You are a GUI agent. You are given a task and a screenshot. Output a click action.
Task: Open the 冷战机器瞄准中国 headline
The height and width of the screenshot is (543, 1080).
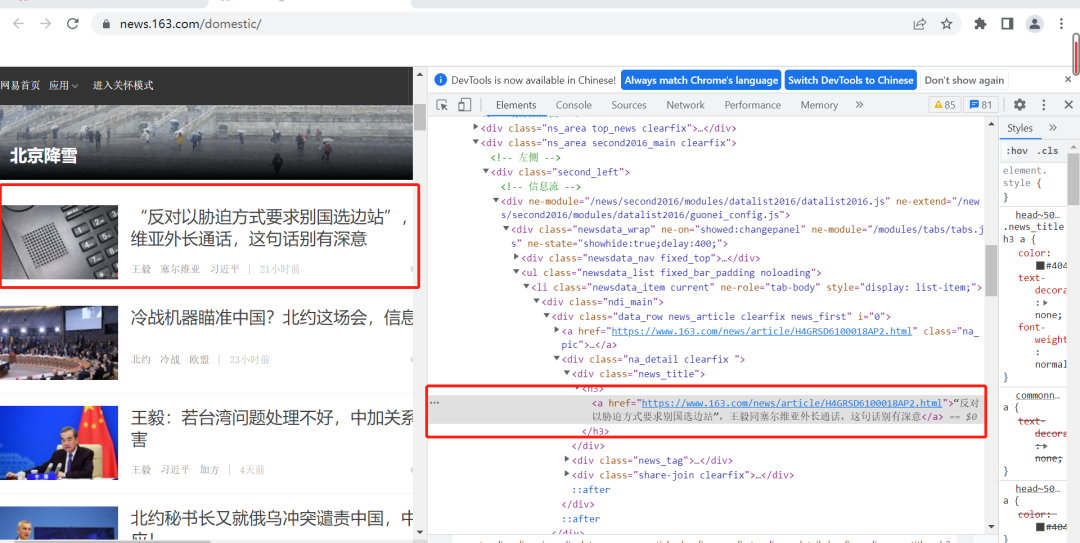272,318
